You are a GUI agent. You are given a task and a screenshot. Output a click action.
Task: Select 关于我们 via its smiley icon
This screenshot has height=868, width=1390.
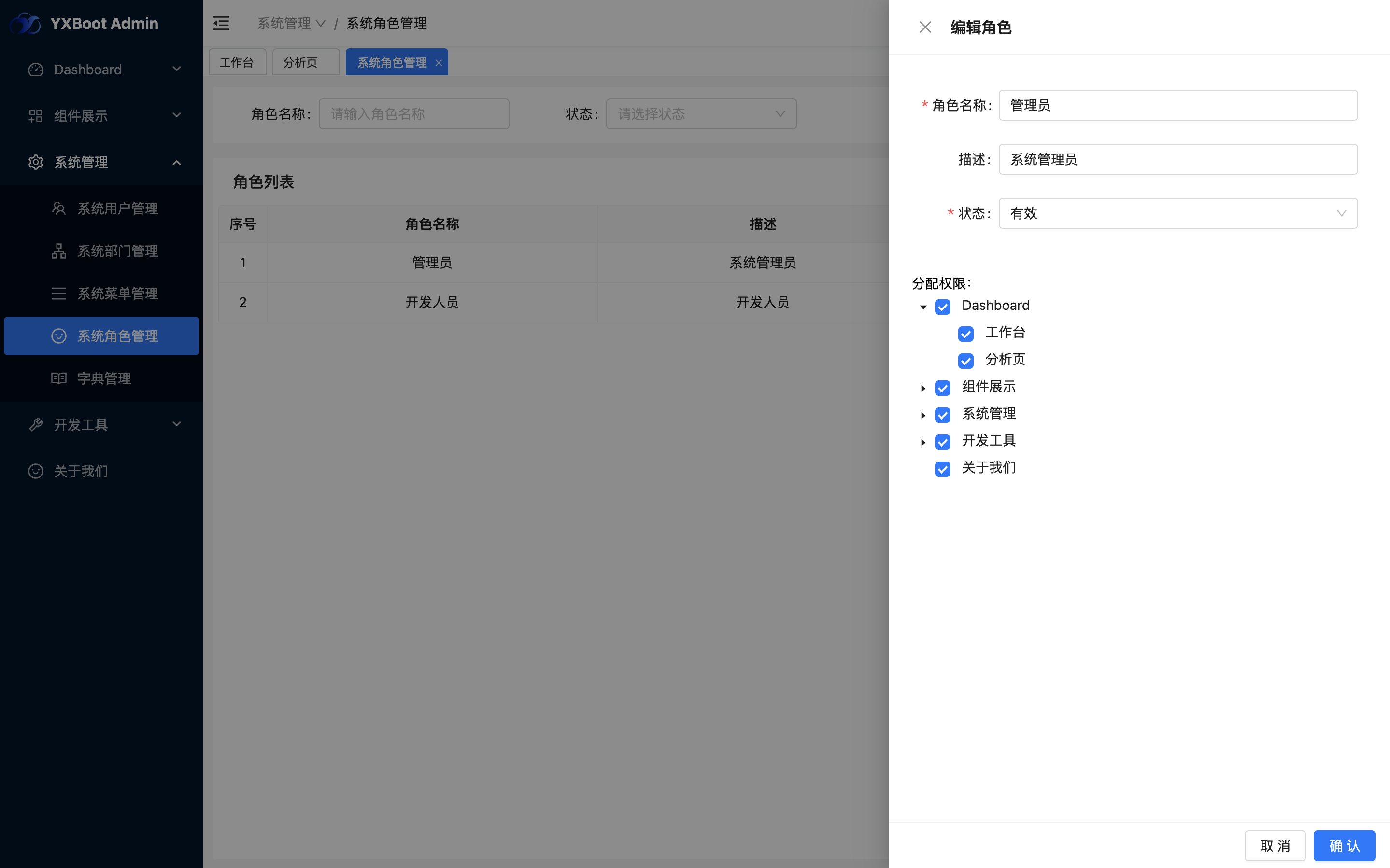pos(36,471)
